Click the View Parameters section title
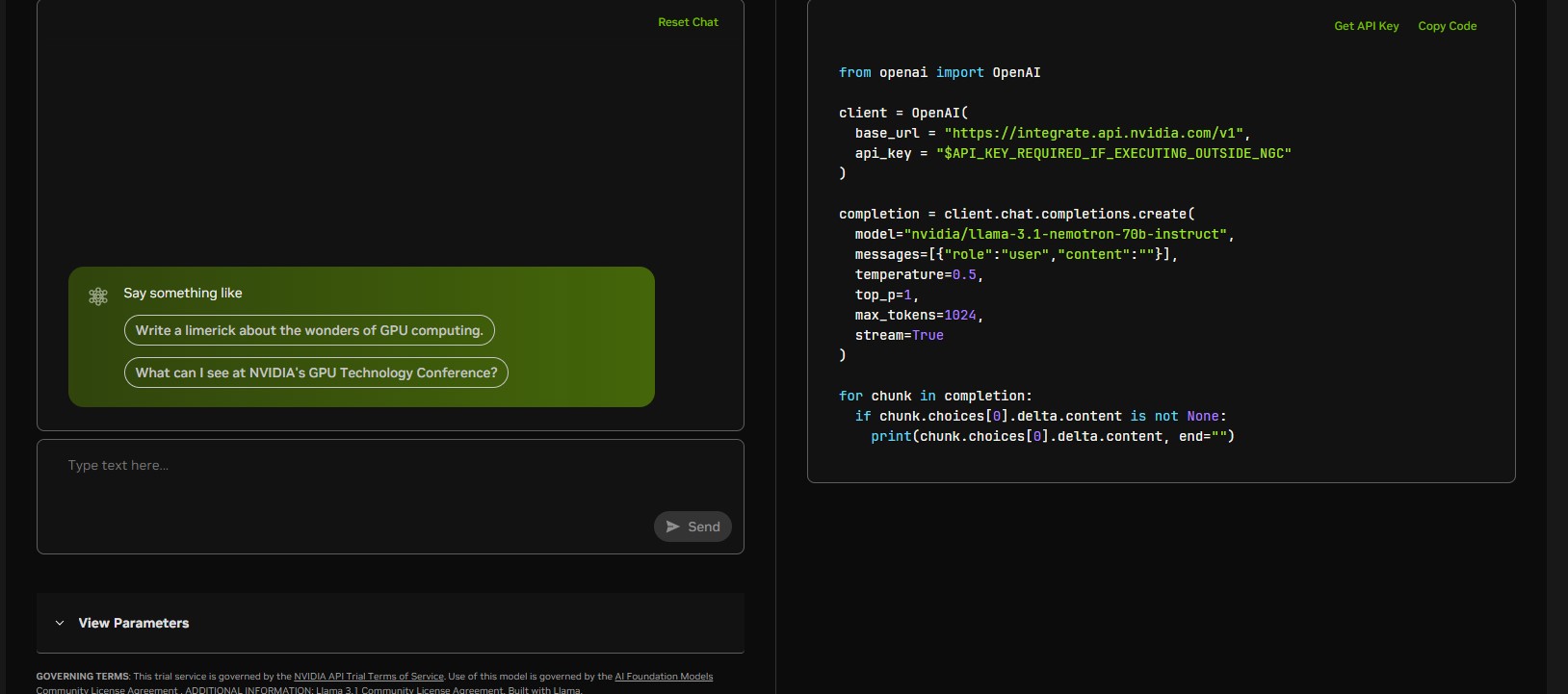This screenshot has height=694, width=1568. (134, 623)
